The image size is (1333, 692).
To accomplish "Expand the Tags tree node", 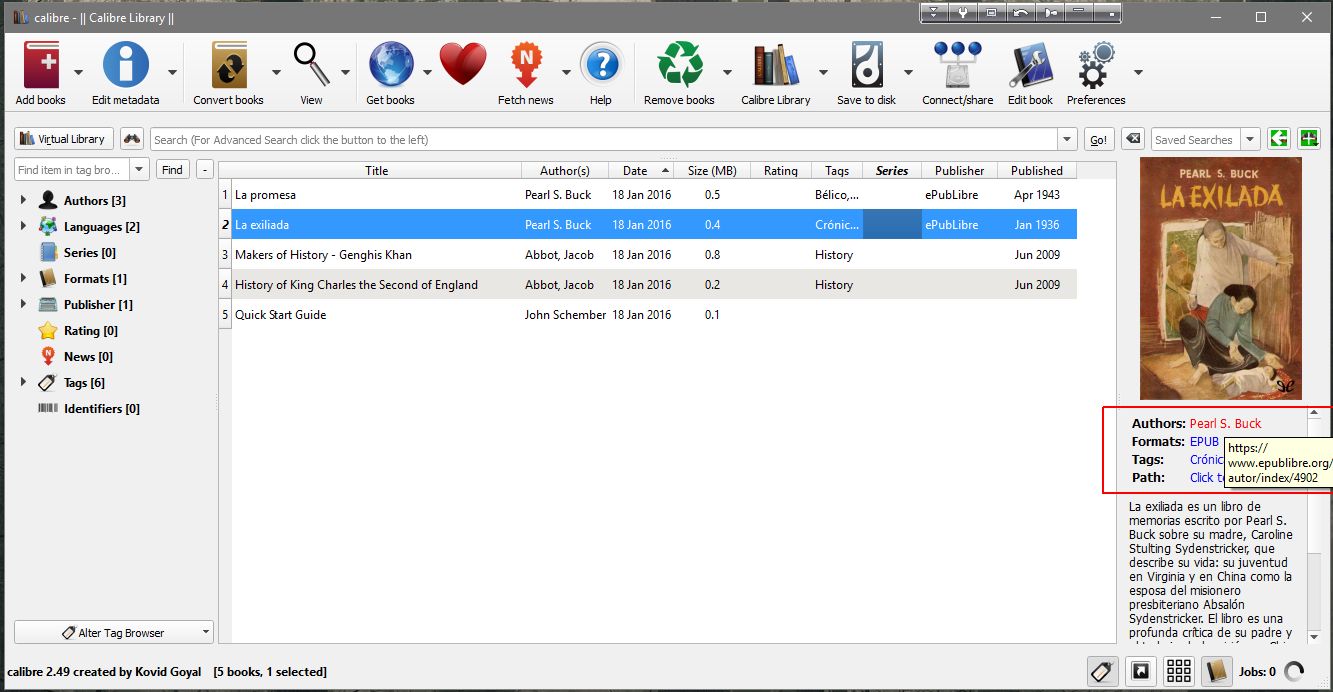I will point(23,382).
